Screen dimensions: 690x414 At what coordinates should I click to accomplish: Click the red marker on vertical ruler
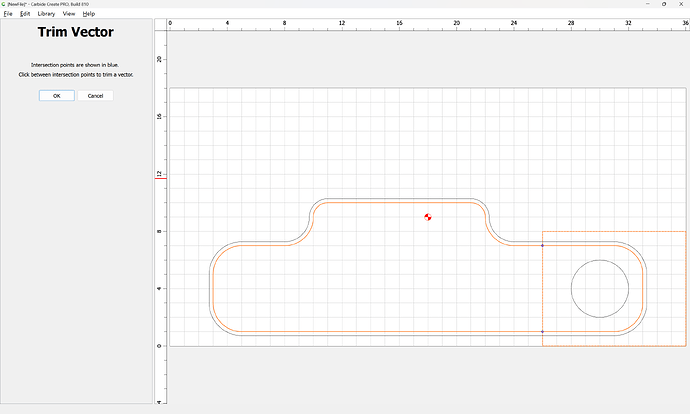point(161,178)
